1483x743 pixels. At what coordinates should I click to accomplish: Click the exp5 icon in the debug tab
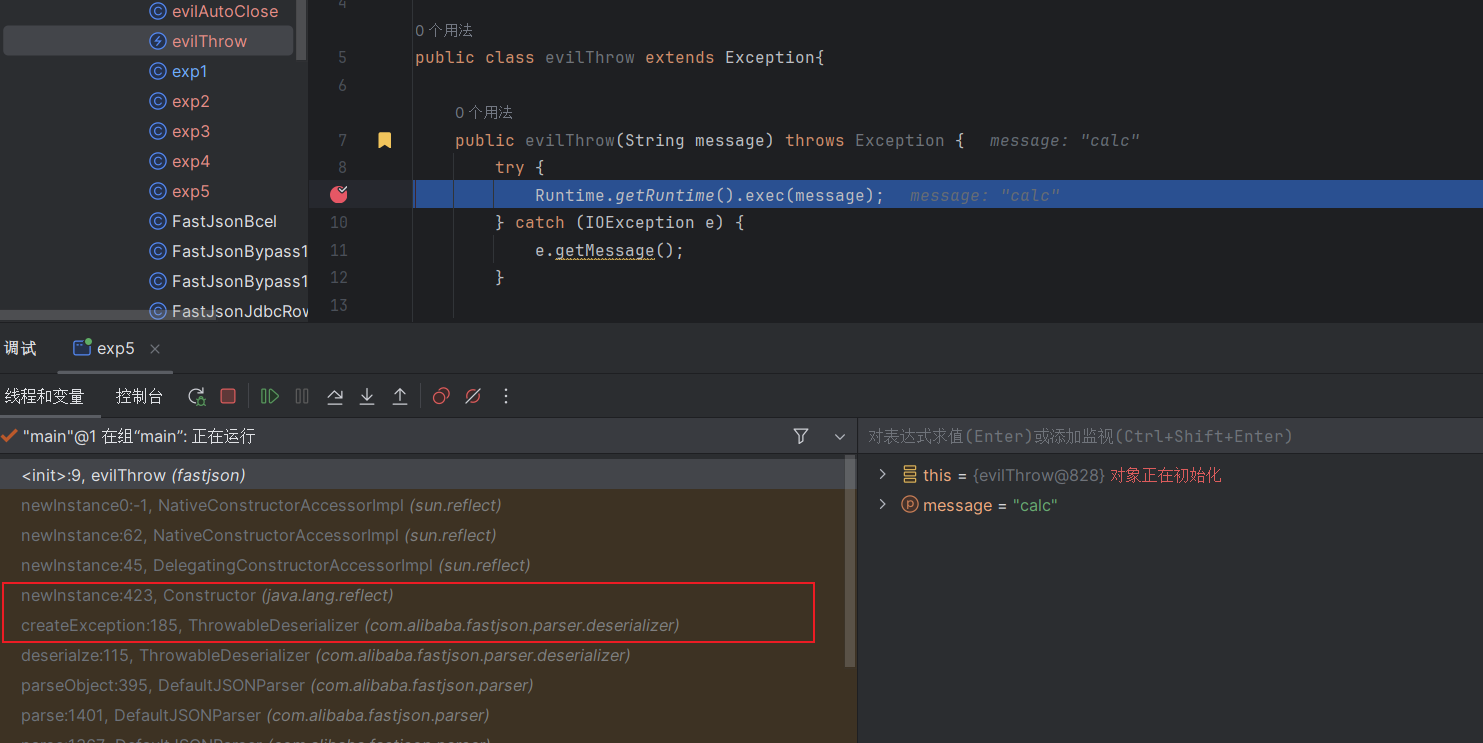[82, 348]
